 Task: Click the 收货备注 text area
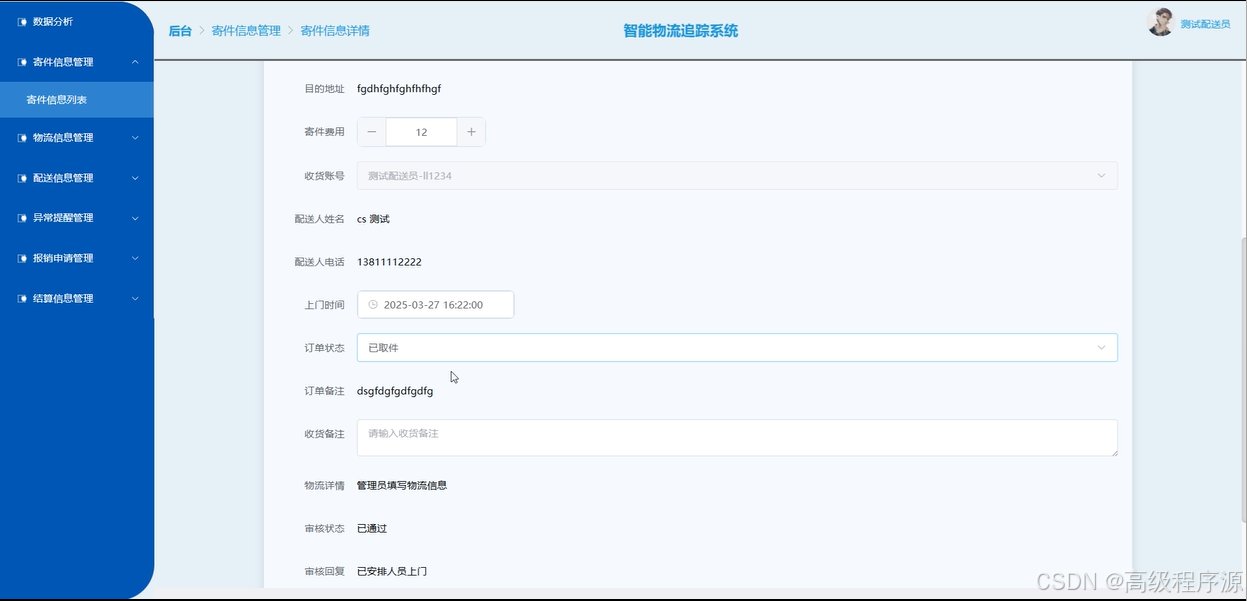[737, 438]
